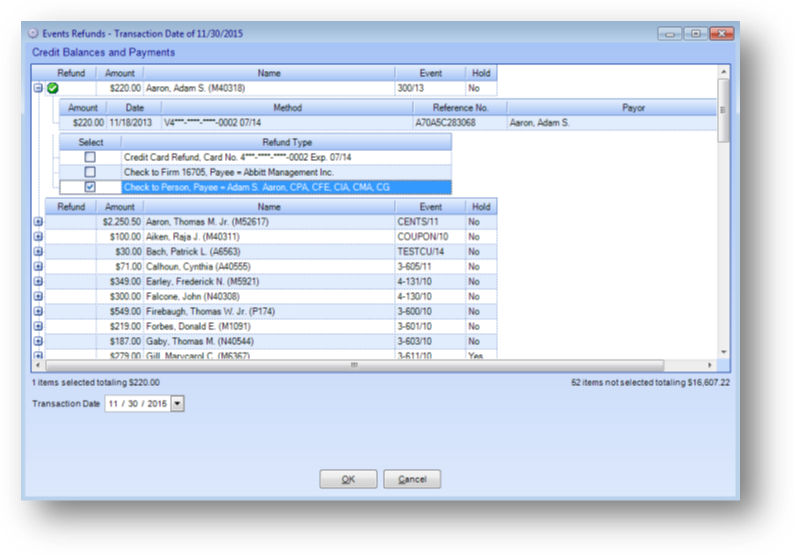This screenshot has height=554, width=795.
Task: Click the $349.00 amount cell
Action: (120, 282)
